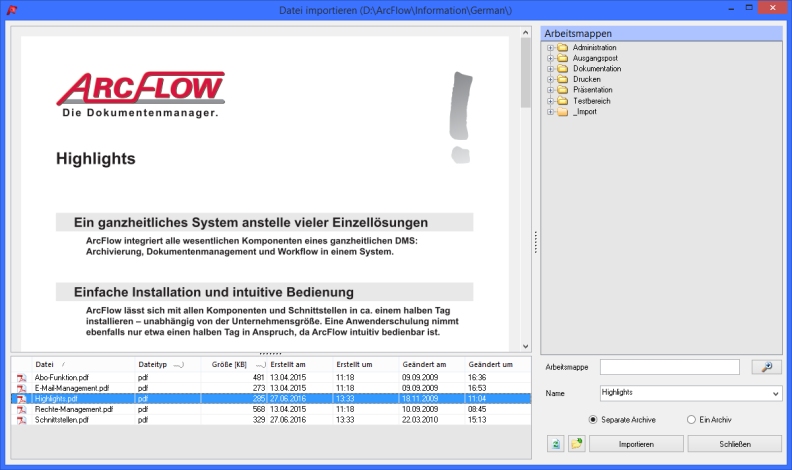Expand the Präsentation tree node
Image resolution: width=792 pixels, height=470 pixels.
551,90
